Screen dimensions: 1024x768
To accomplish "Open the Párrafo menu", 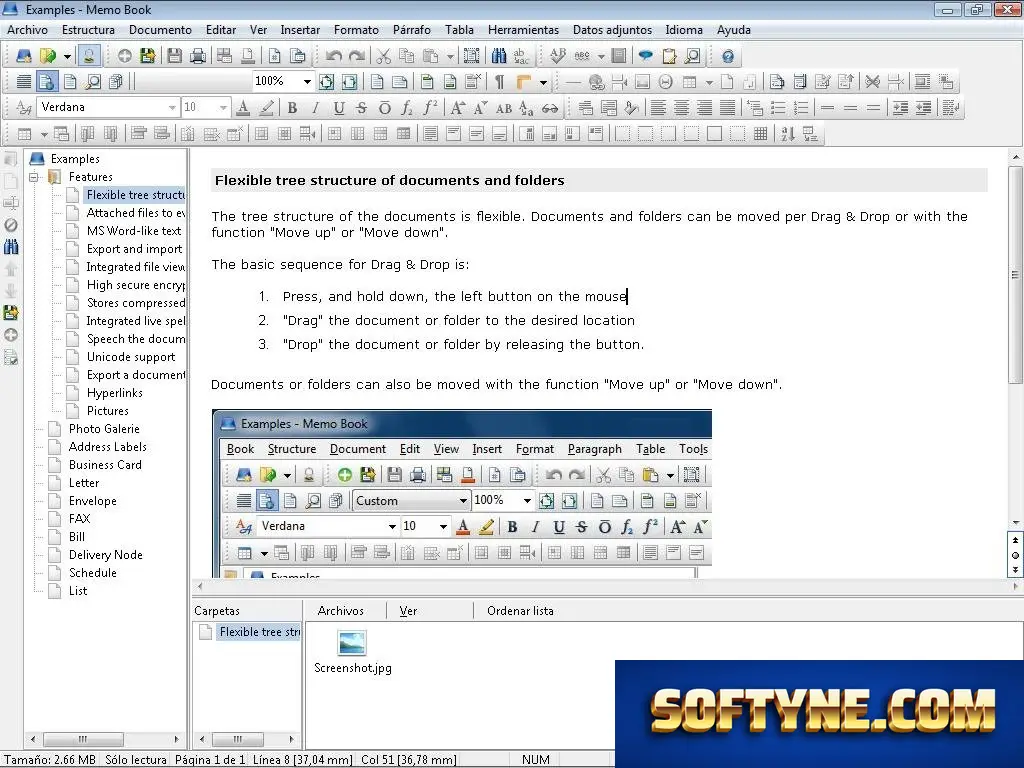I will pyautogui.click(x=411, y=30).
